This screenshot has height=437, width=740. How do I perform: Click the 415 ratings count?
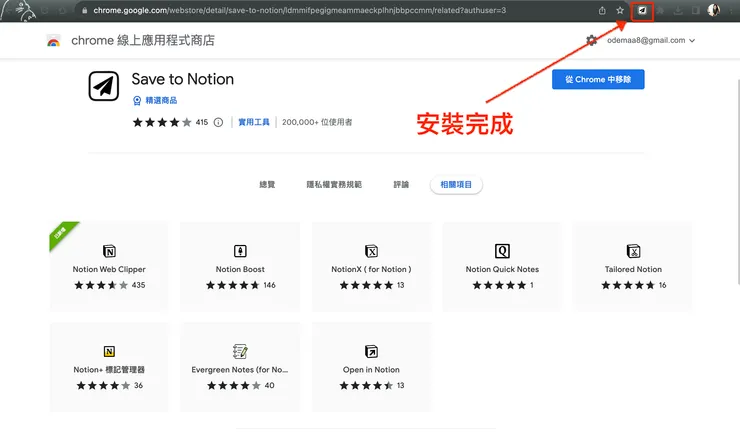point(202,122)
